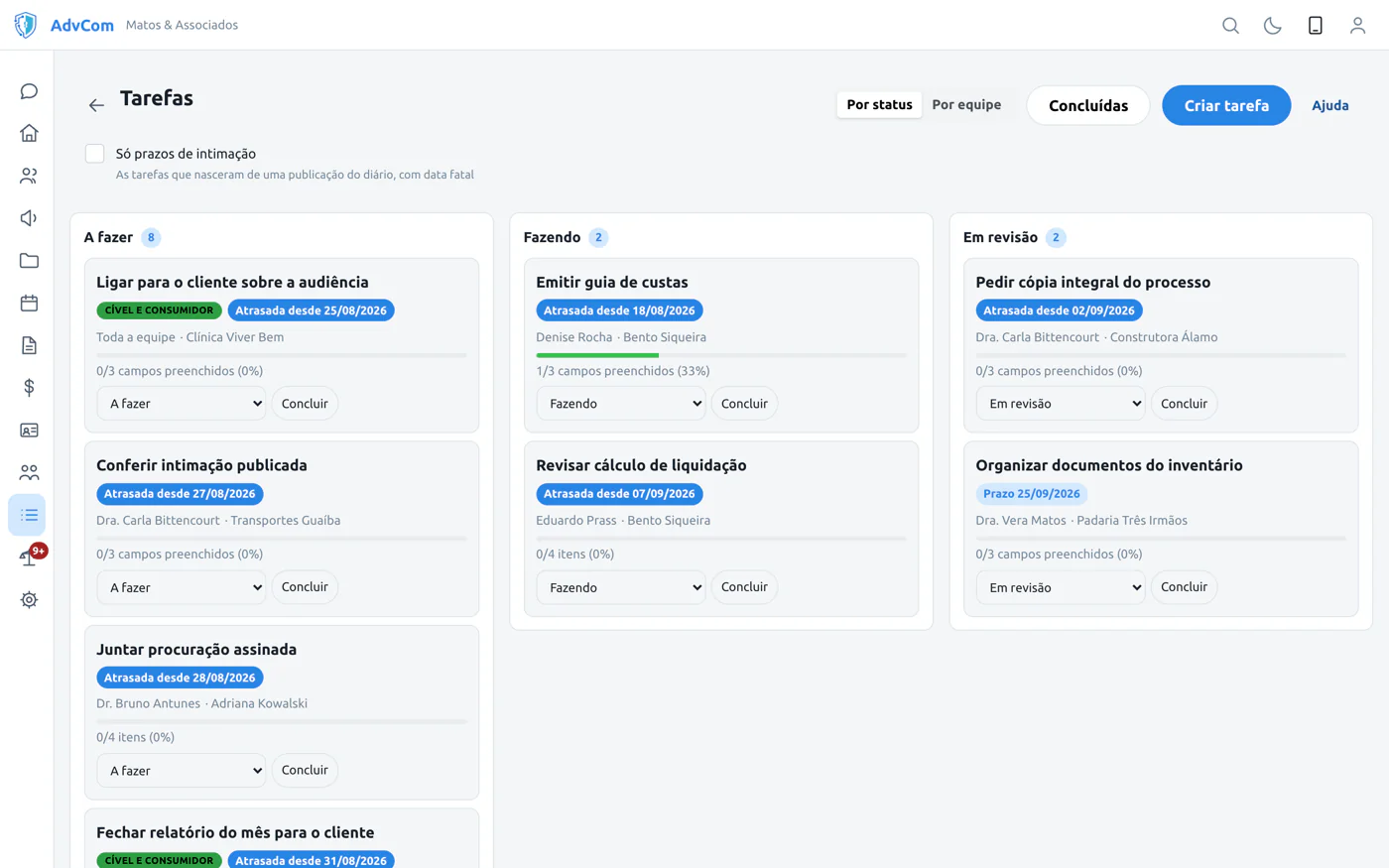The height and width of the screenshot is (868, 1389).
Task: Open card title Revisar cálculo de liquidação
Action: (641, 465)
